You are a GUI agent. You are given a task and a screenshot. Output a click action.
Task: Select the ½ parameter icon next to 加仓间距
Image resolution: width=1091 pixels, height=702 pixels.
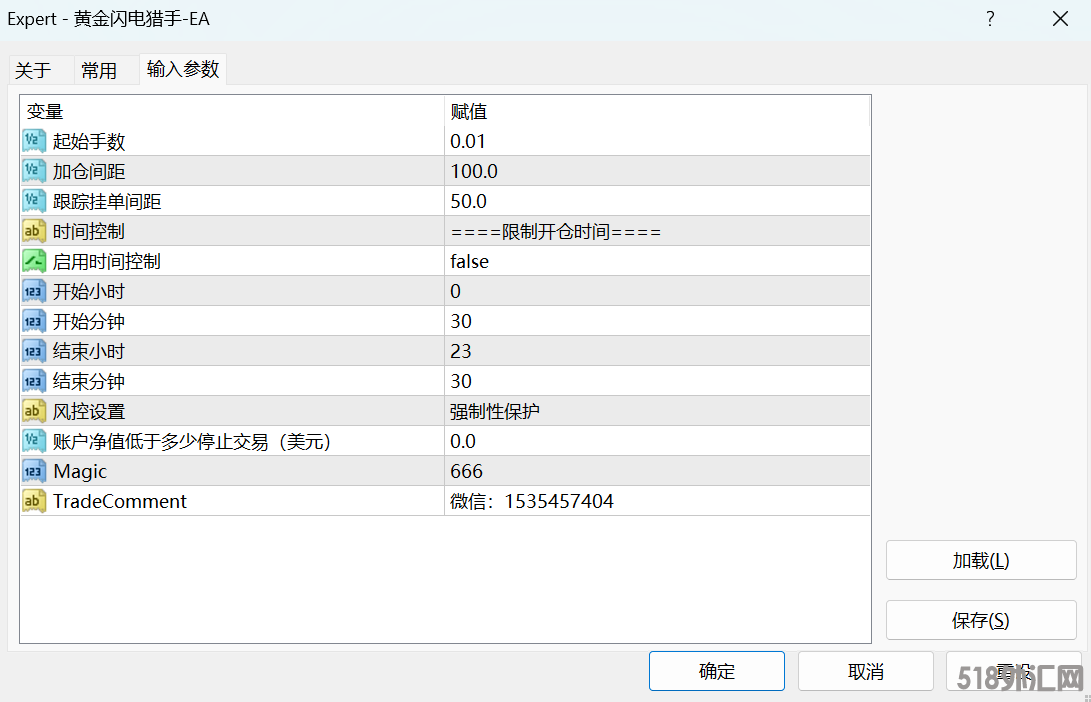coord(33,171)
